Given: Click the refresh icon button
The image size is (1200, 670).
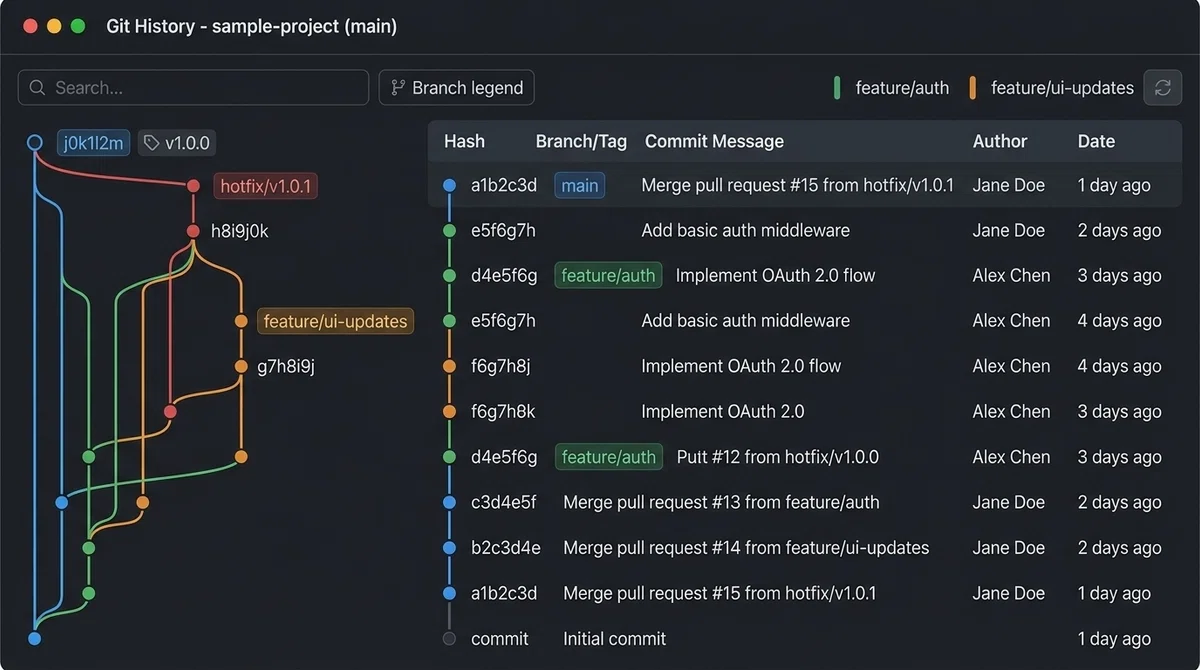Looking at the screenshot, I should pyautogui.click(x=1162, y=88).
